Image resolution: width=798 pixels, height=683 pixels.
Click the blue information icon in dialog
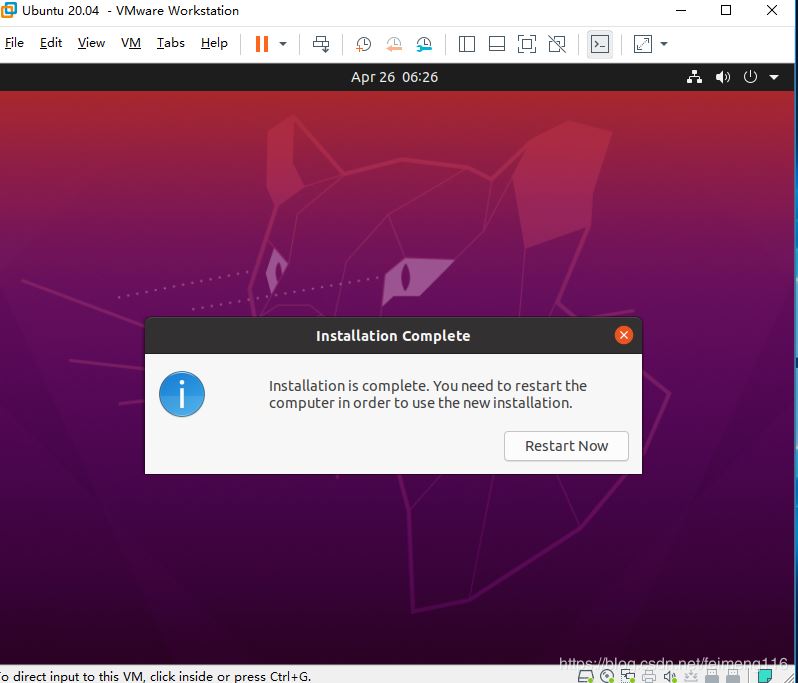(x=182, y=394)
